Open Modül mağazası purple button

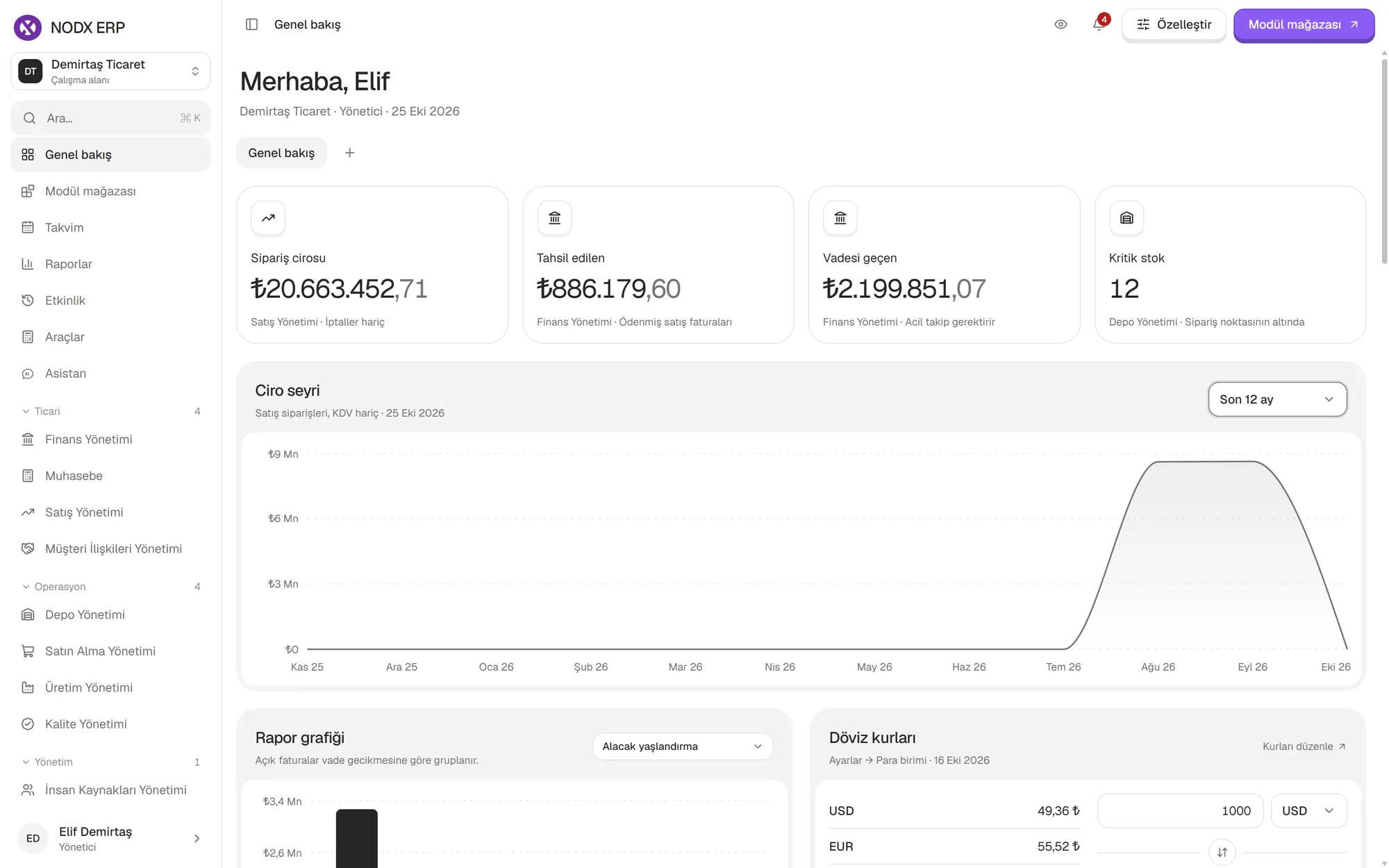tap(1304, 25)
